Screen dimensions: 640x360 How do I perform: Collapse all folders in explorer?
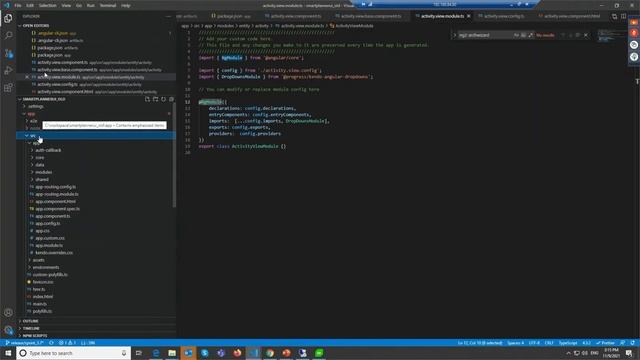click(x=171, y=99)
